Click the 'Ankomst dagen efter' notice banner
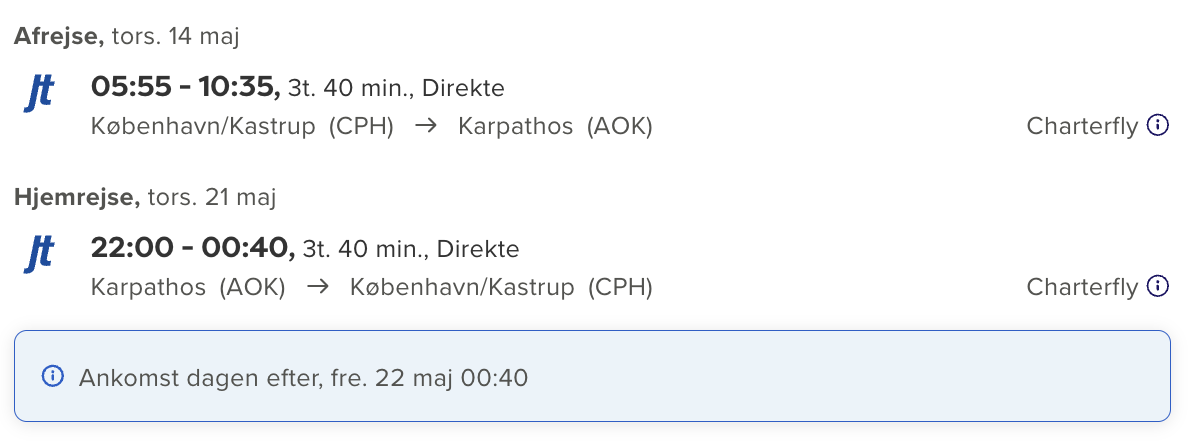Screen dimensions: 1188x442 [592, 377]
